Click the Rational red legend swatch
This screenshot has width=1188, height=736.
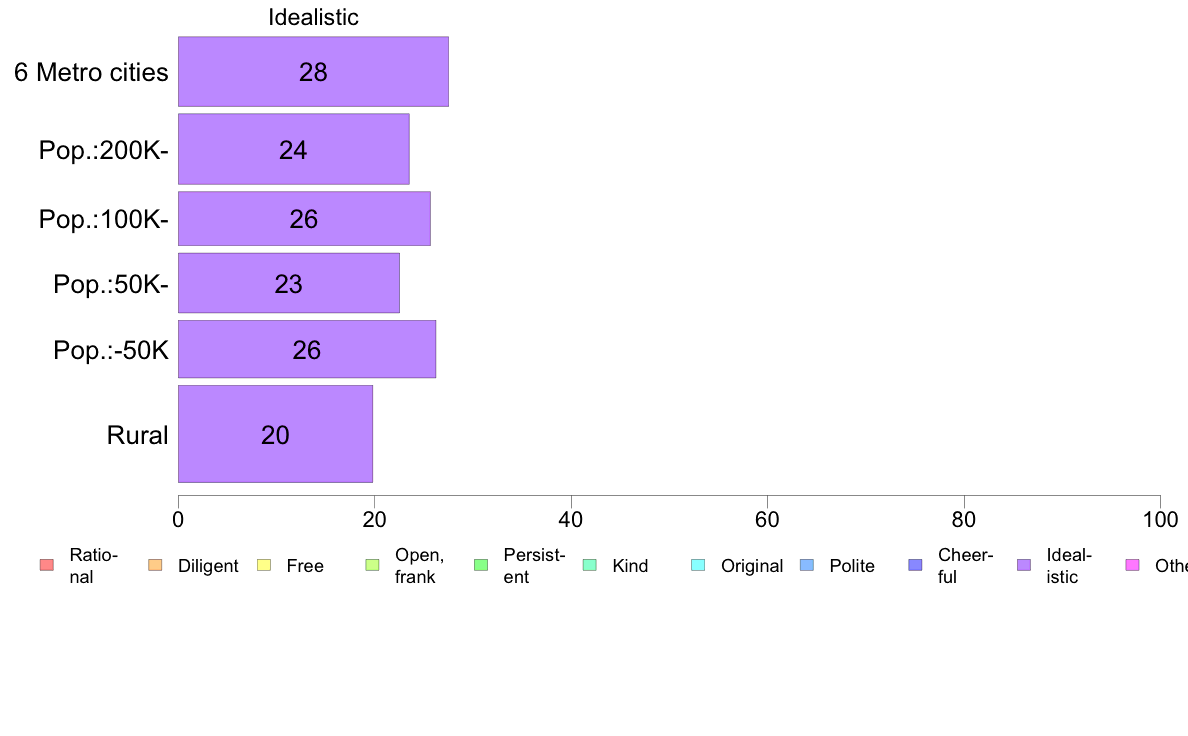click(47, 565)
